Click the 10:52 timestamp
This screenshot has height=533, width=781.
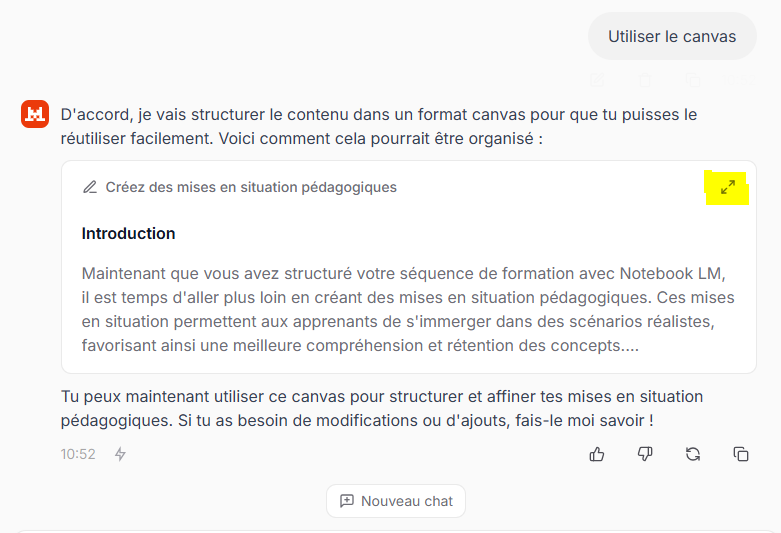[78, 454]
